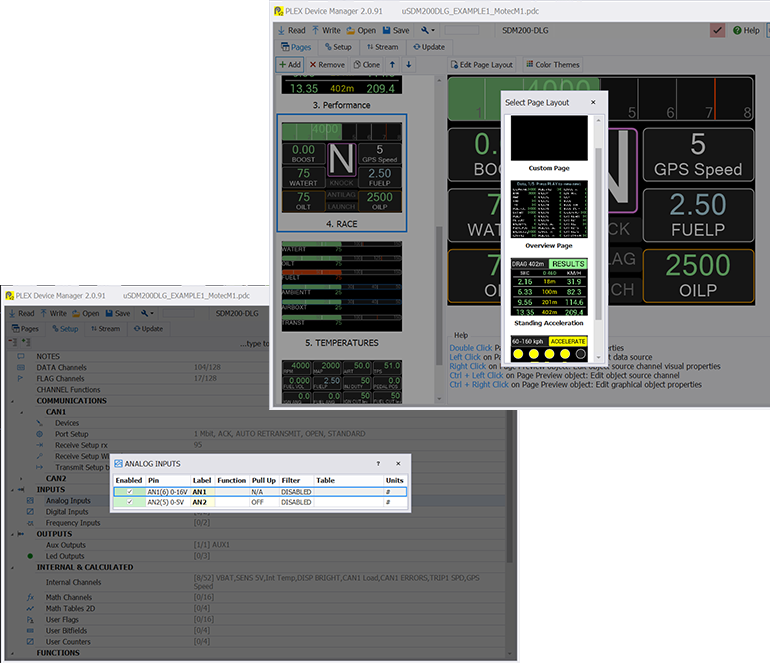Screen dimensions: 770x663
Task: Switch to Update tab in Pages window
Action: pos(429,47)
